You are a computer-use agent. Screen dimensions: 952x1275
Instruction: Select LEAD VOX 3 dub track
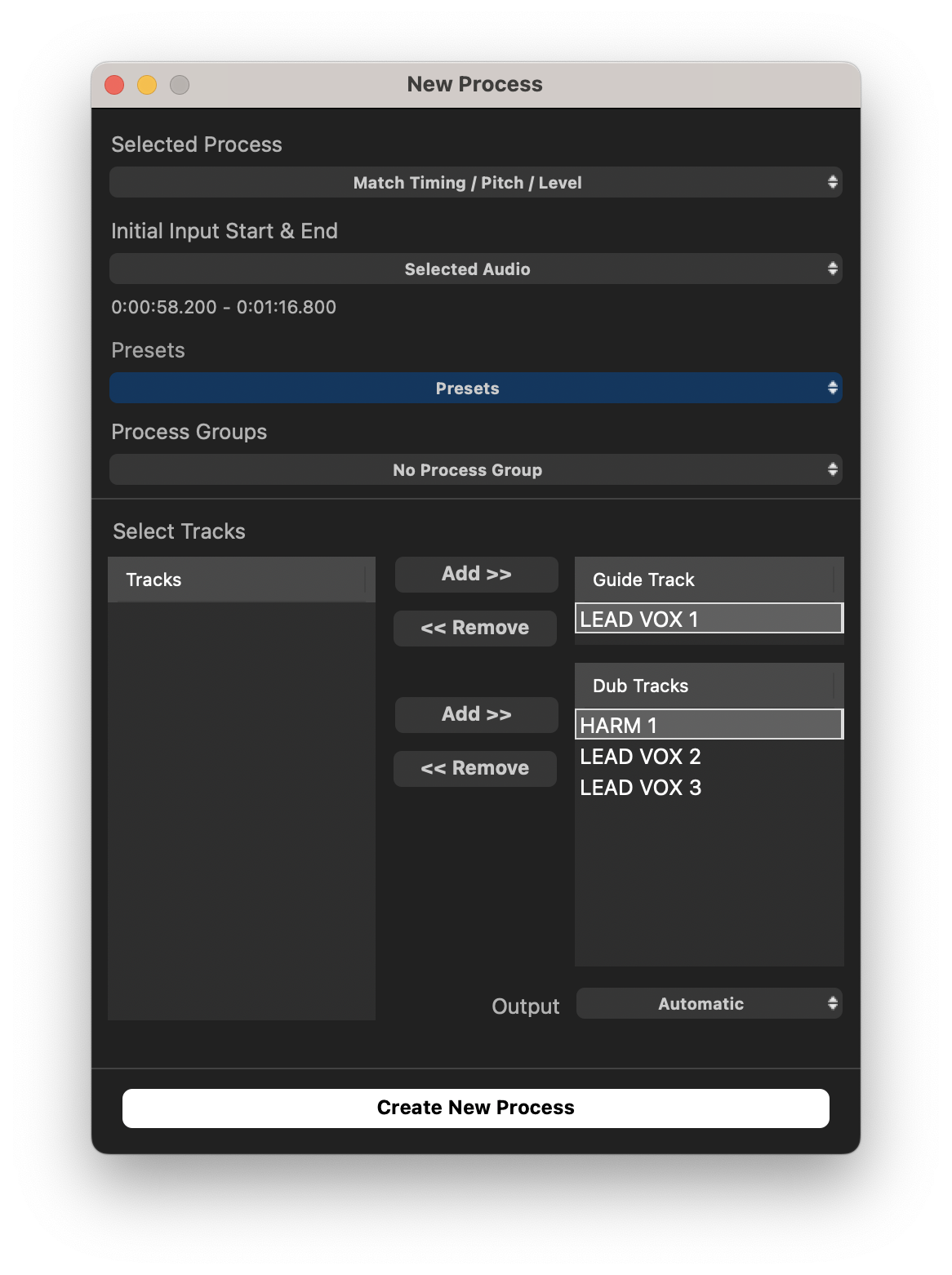[x=640, y=788]
